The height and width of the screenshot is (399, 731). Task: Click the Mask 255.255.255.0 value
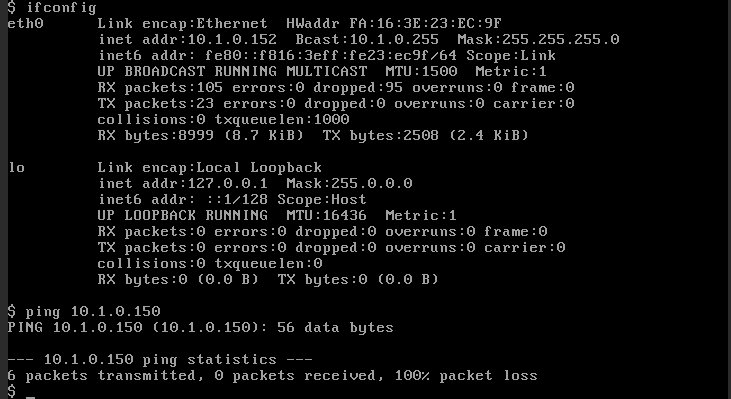[x=538, y=39]
